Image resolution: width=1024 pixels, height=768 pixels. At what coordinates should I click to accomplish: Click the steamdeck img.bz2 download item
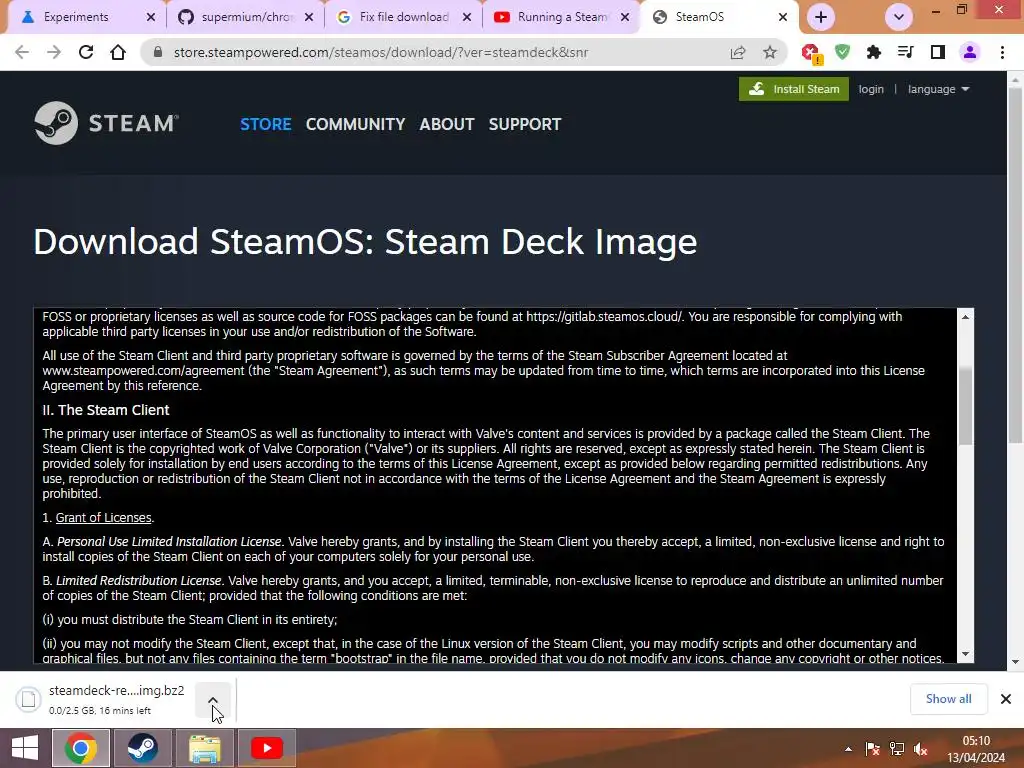tap(116, 699)
